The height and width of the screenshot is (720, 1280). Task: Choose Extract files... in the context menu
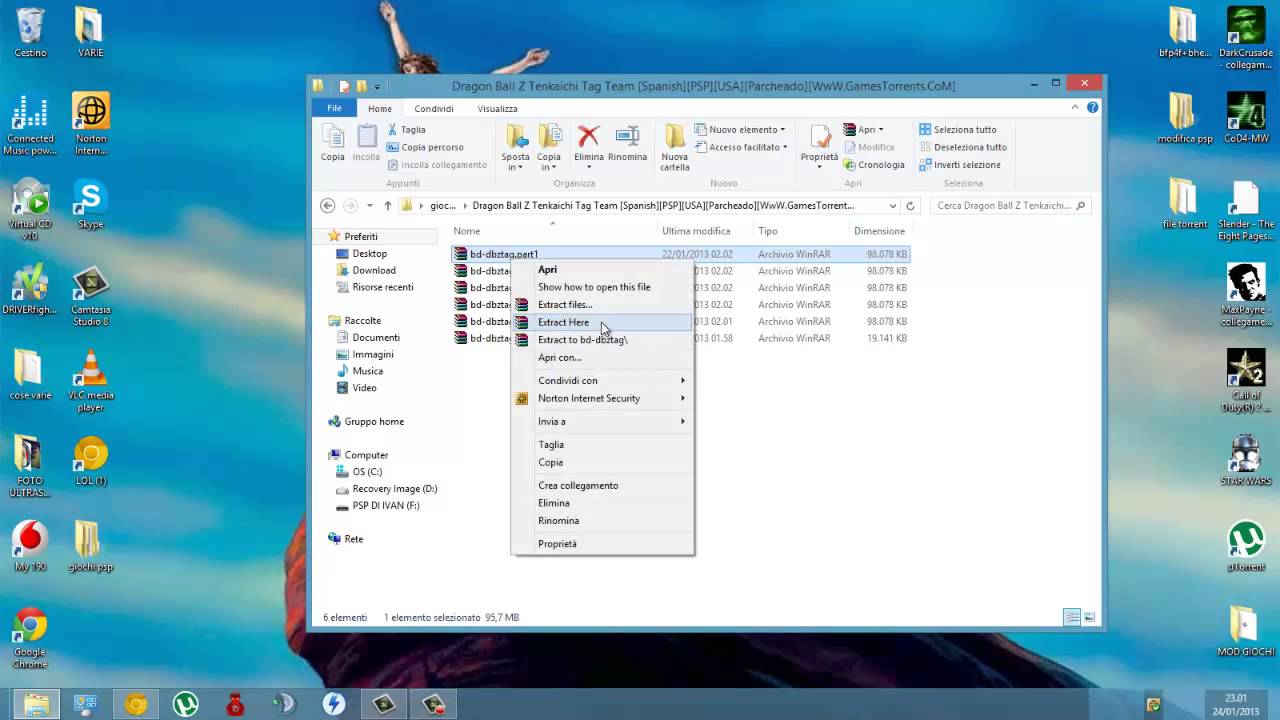point(602,304)
